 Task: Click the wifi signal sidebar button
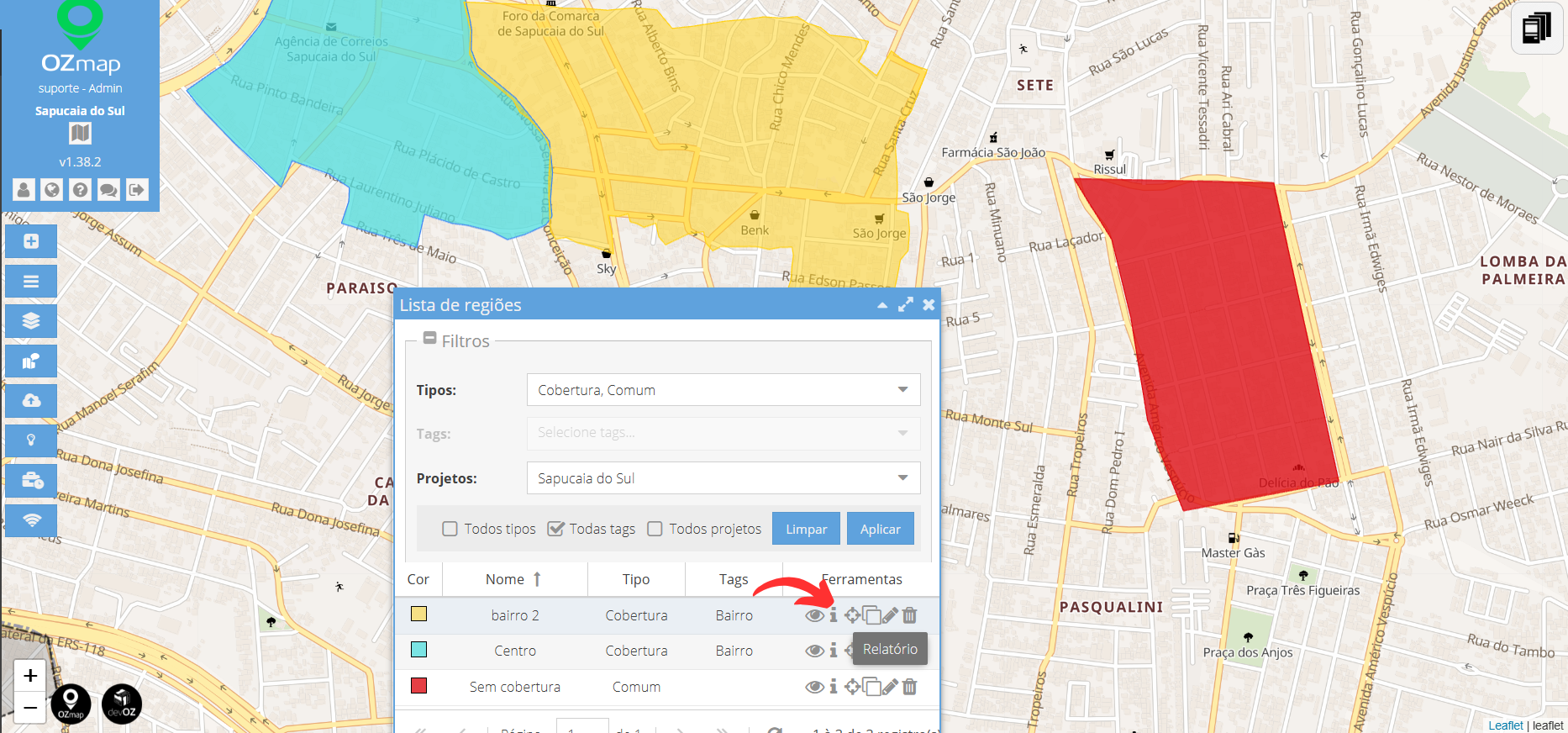tap(31, 520)
